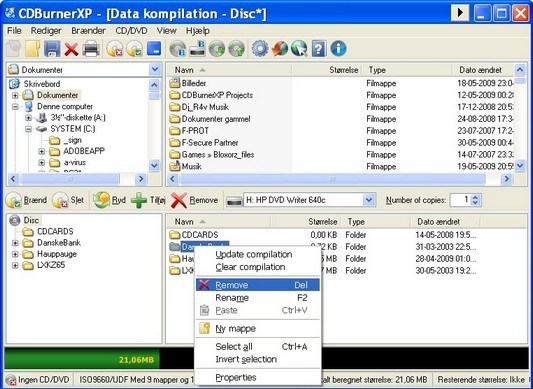
Task: Expand the ADOBEAPP folder node
Action: click(x=42, y=151)
